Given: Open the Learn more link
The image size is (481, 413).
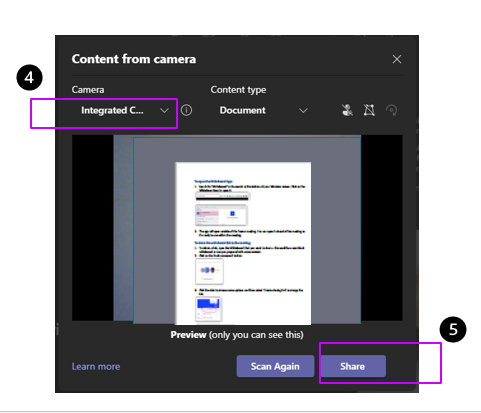Looking at the screenshot, I should point(96,366).
